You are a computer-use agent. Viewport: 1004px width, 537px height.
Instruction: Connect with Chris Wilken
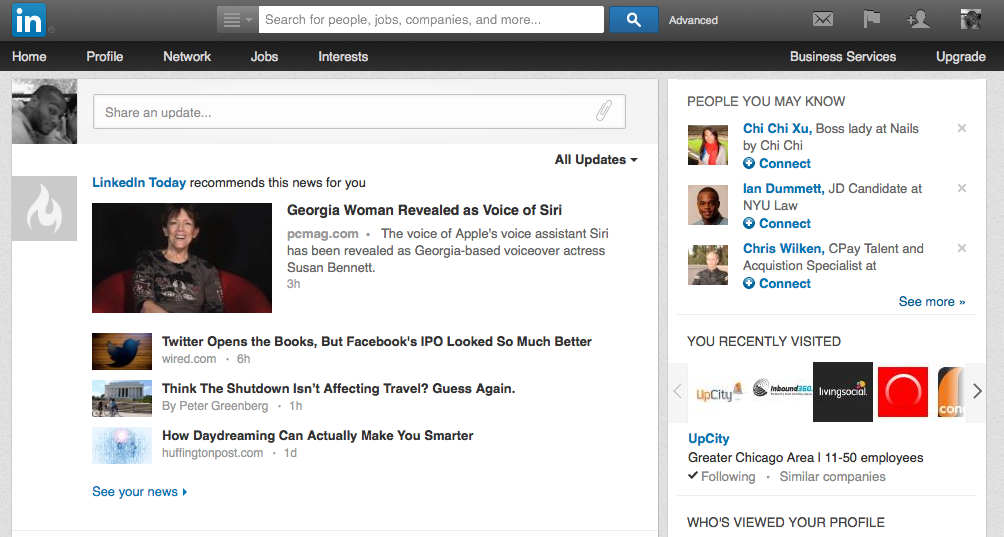[x=777, y=284]
